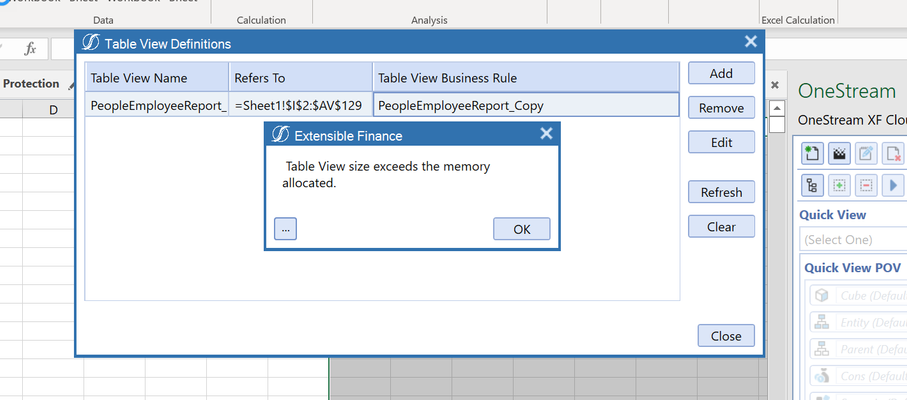This screenshot has height=400, width=907.
Task: Close the Table View Definitions dialog via Close button
Action: point(726,336)
